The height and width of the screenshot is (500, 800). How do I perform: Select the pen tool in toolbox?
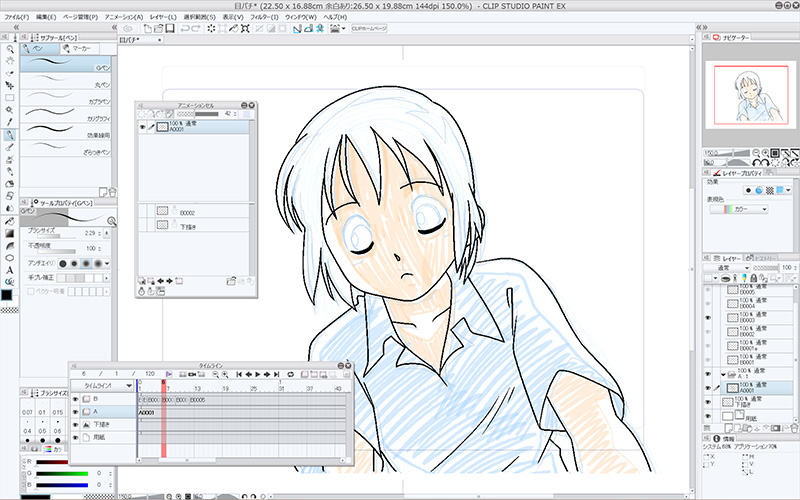(x=9, y=134)
